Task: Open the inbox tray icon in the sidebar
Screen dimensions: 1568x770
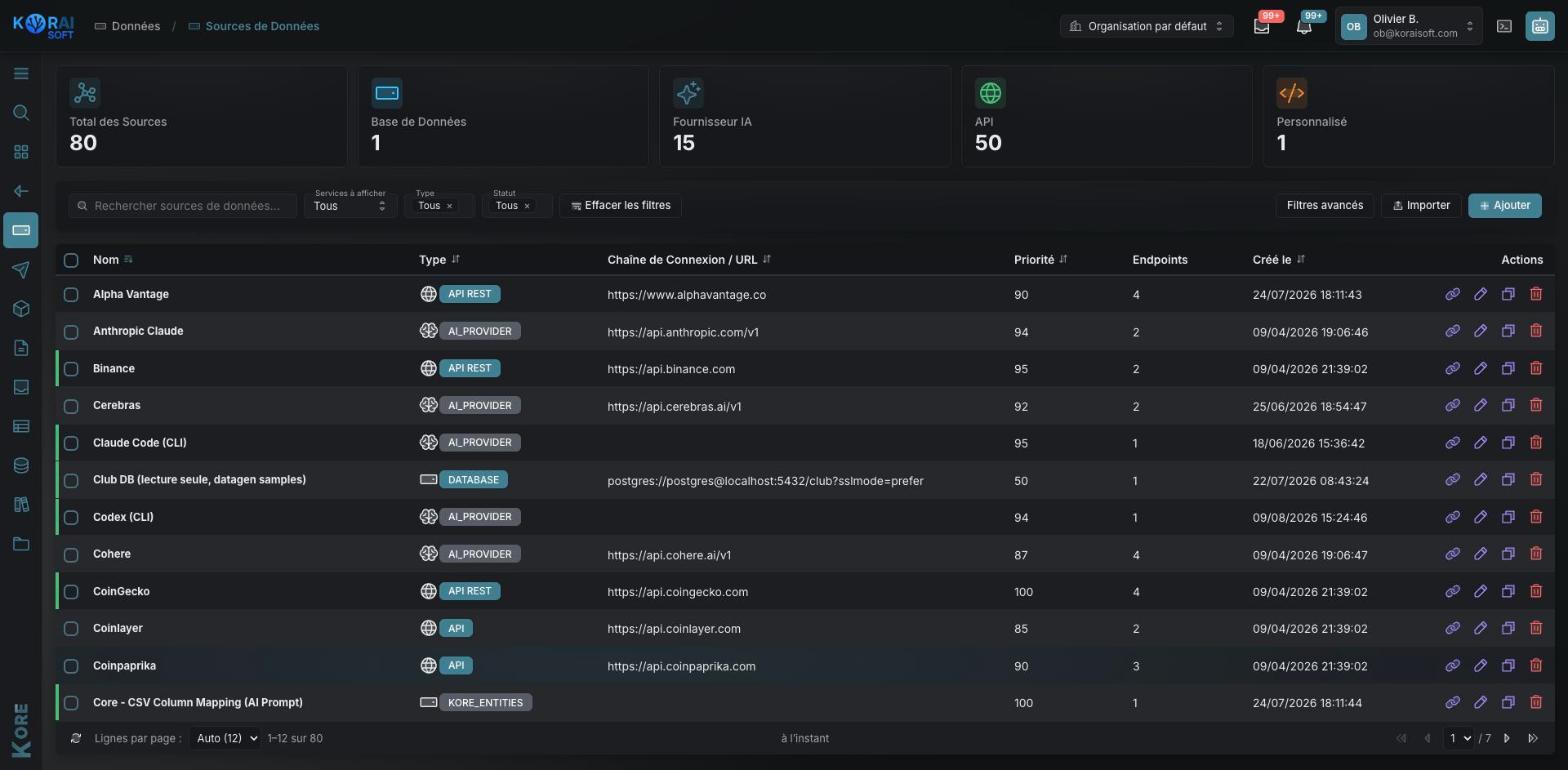Action: click(21, 387)
